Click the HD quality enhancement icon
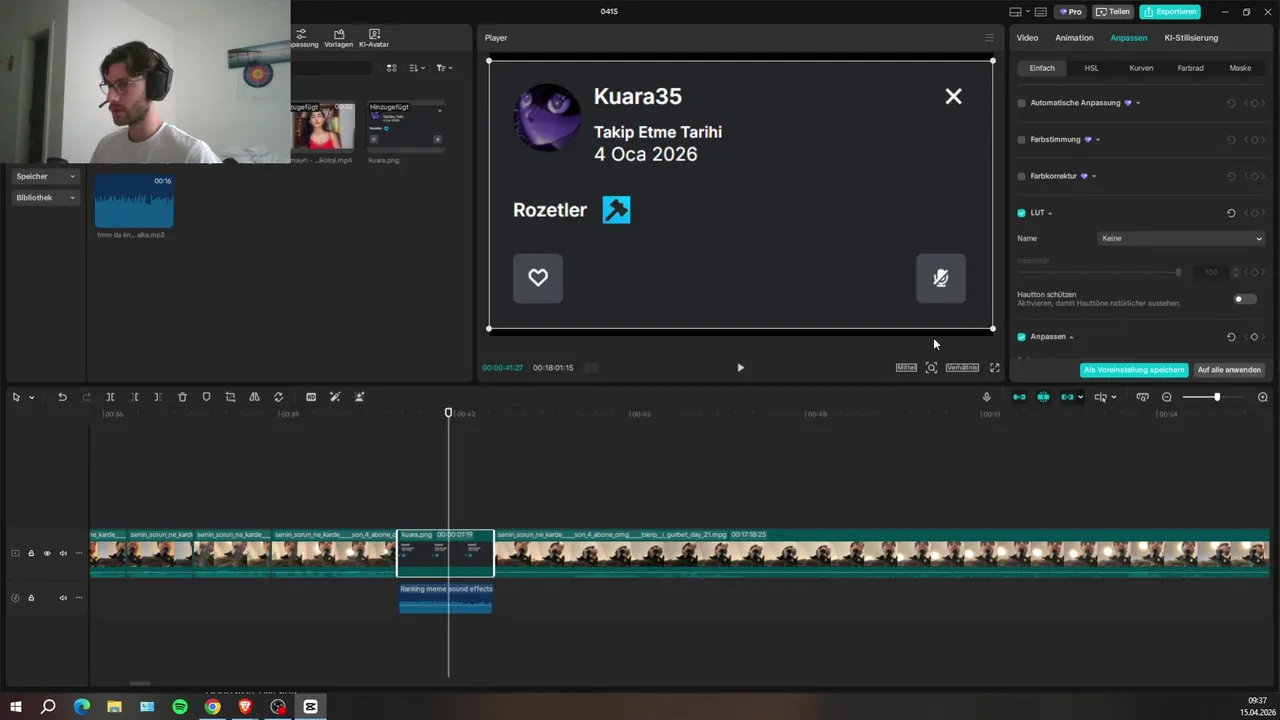 (x=311, y=397)
